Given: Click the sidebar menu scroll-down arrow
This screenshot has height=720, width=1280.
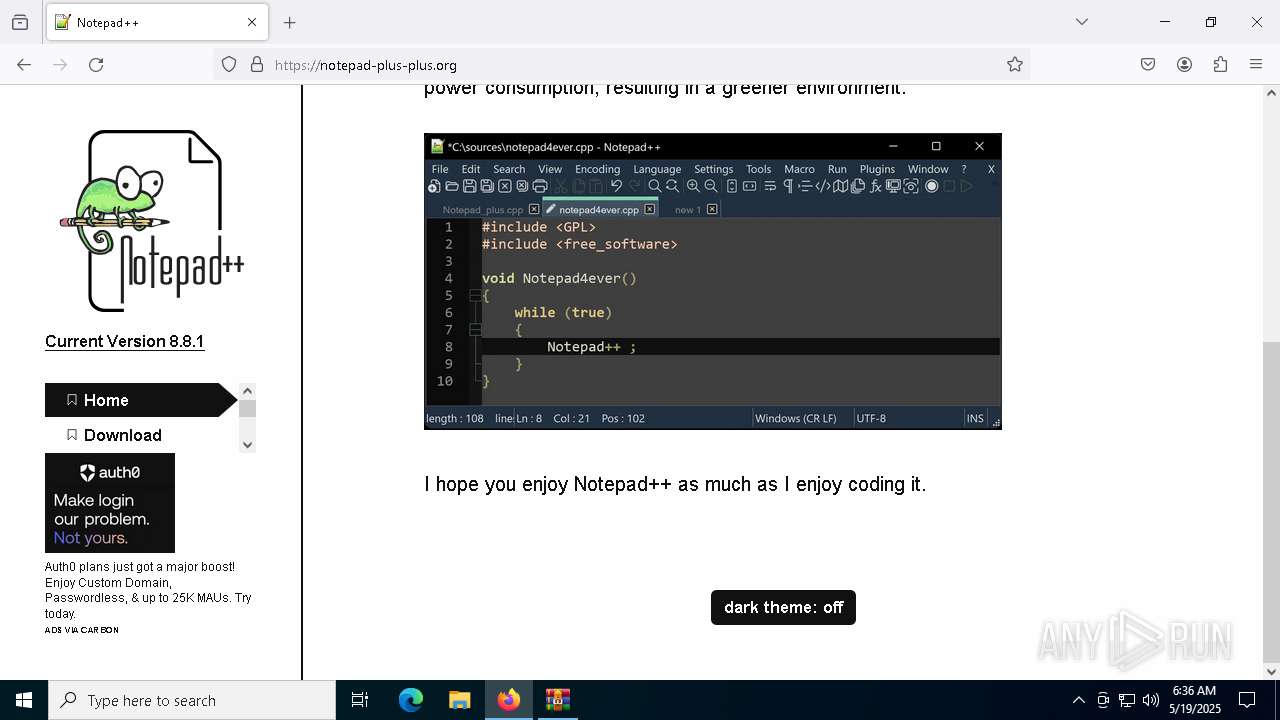Looking at the screenshot, I should pos(248,445).
